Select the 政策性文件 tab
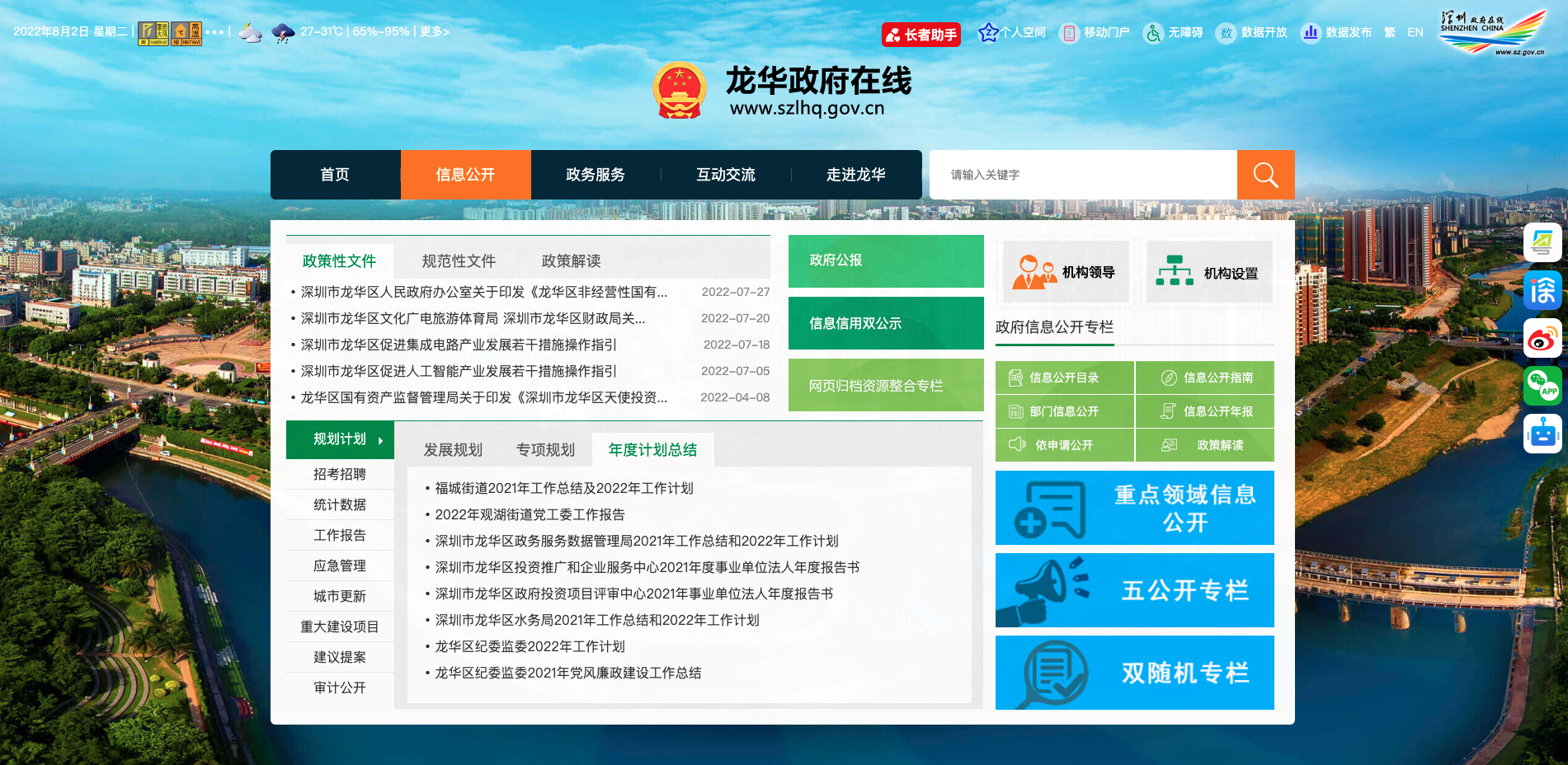The height and width of the screenshot is (765, 1568). tap(339, 261)
